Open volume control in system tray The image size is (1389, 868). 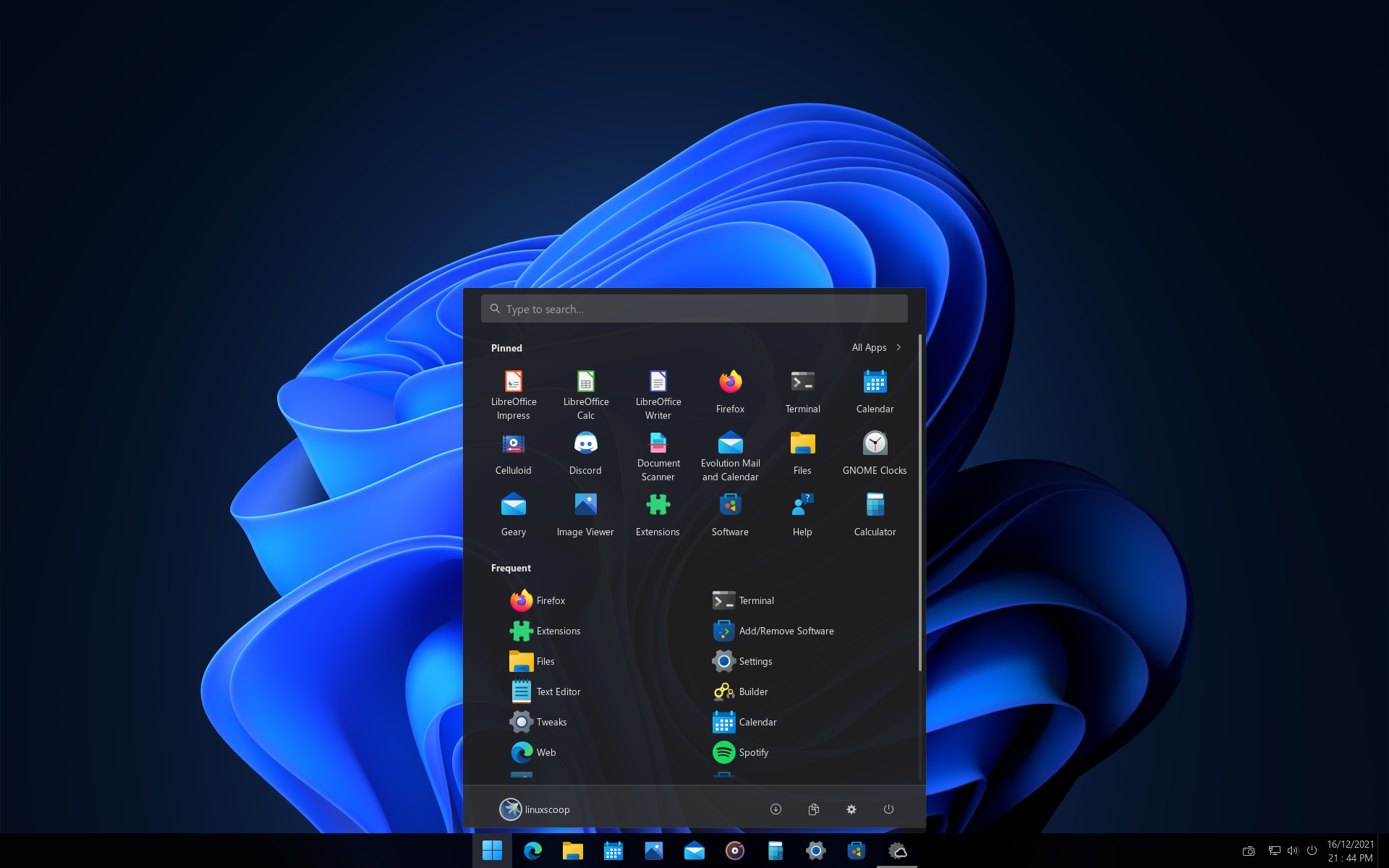[x=1293, y=851]
